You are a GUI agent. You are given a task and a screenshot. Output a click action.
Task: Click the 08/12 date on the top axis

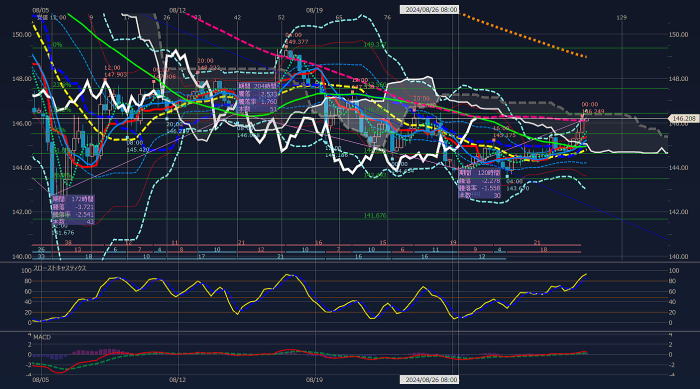pyautogui.click(x=177, y=10)
